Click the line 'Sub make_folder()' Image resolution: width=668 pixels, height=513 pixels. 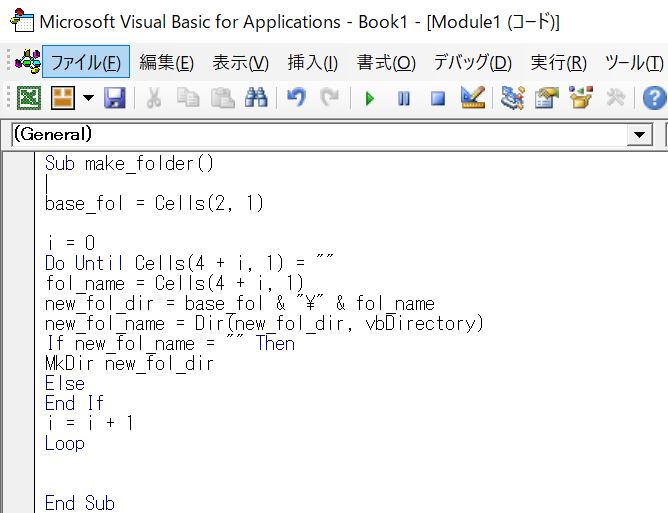coord(129,164)
